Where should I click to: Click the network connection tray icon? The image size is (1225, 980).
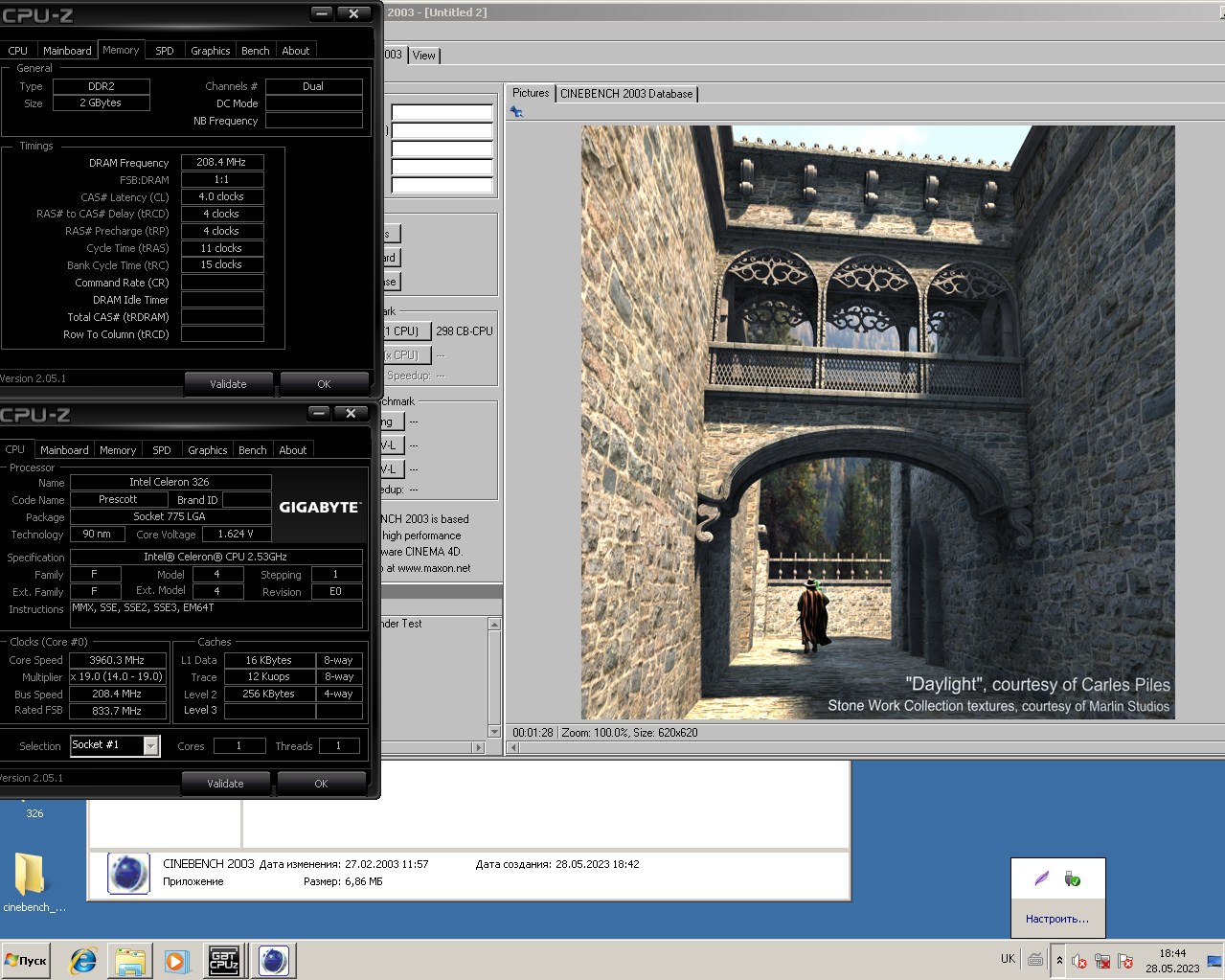point(1102,961)
